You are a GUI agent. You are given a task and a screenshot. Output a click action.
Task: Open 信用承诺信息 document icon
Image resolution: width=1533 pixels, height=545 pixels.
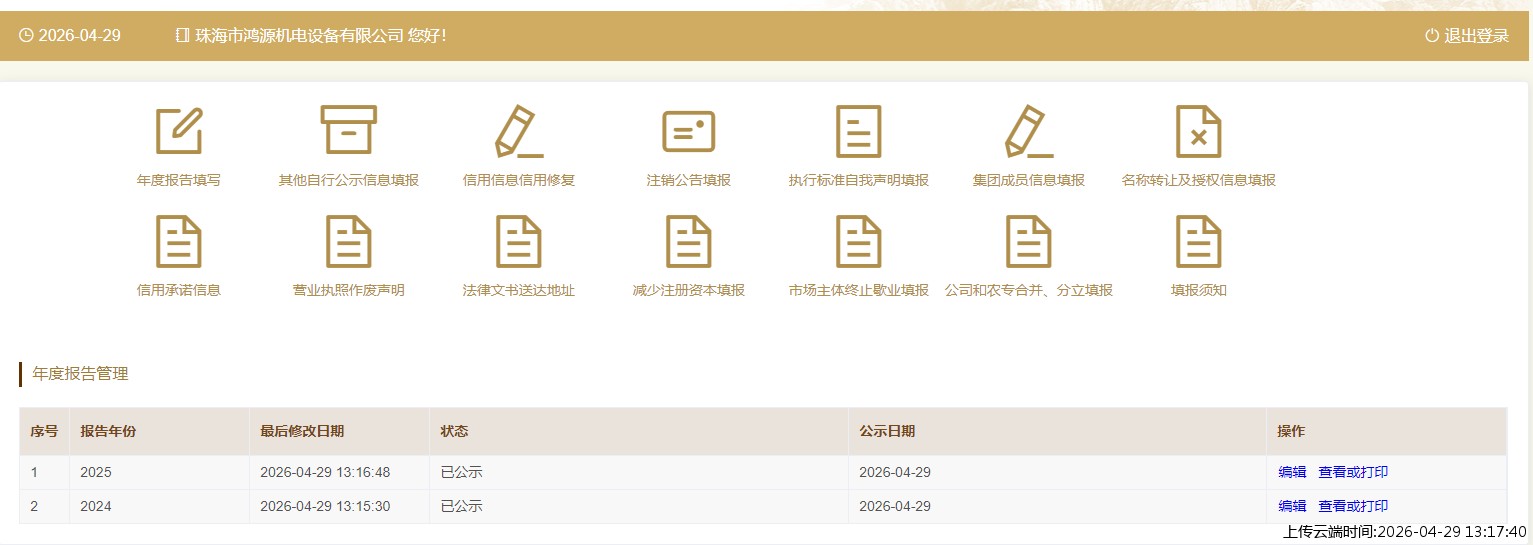point(179,242)
